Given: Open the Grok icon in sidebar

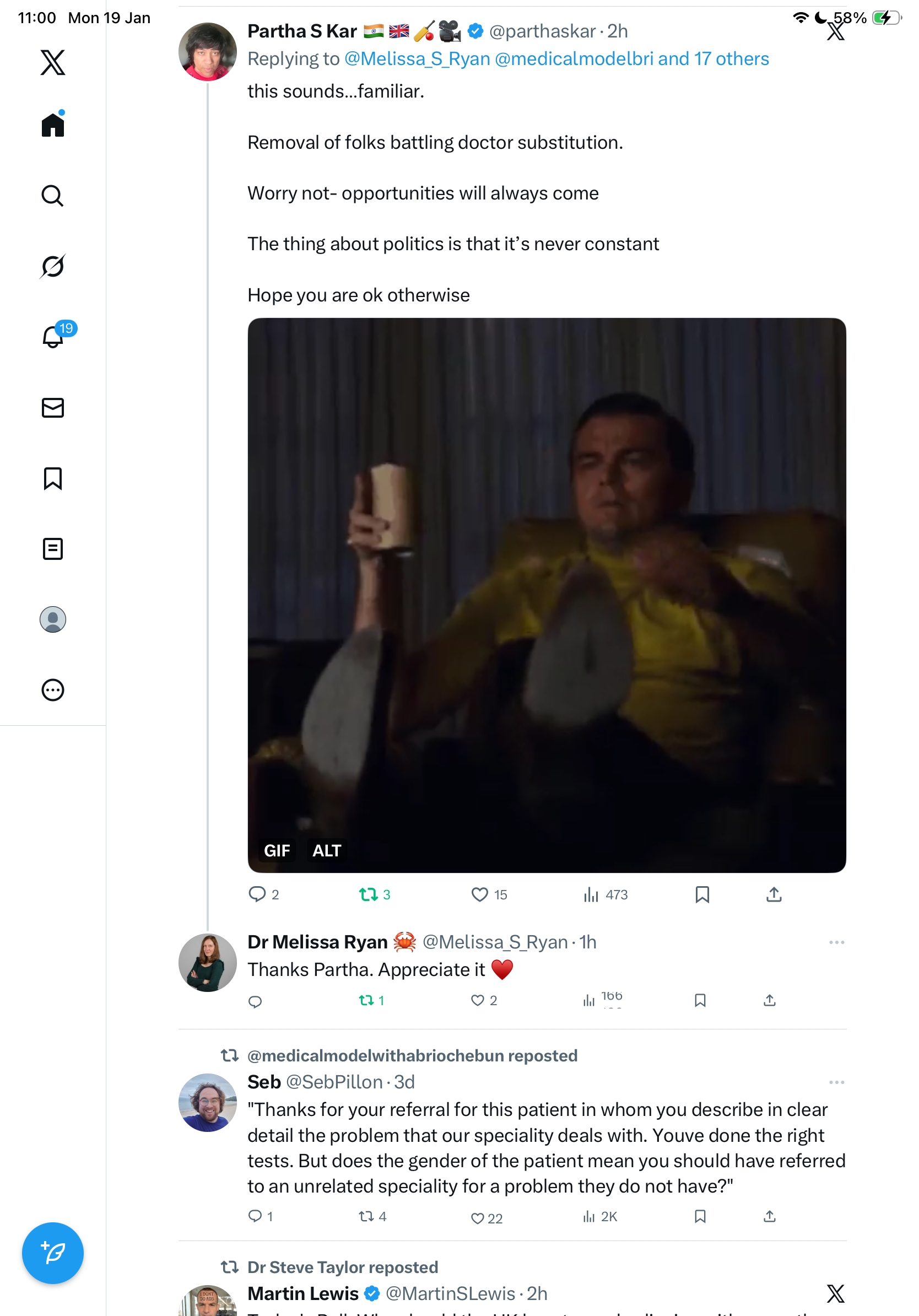Looking at the screenshot, I should [x=53, y=266].
